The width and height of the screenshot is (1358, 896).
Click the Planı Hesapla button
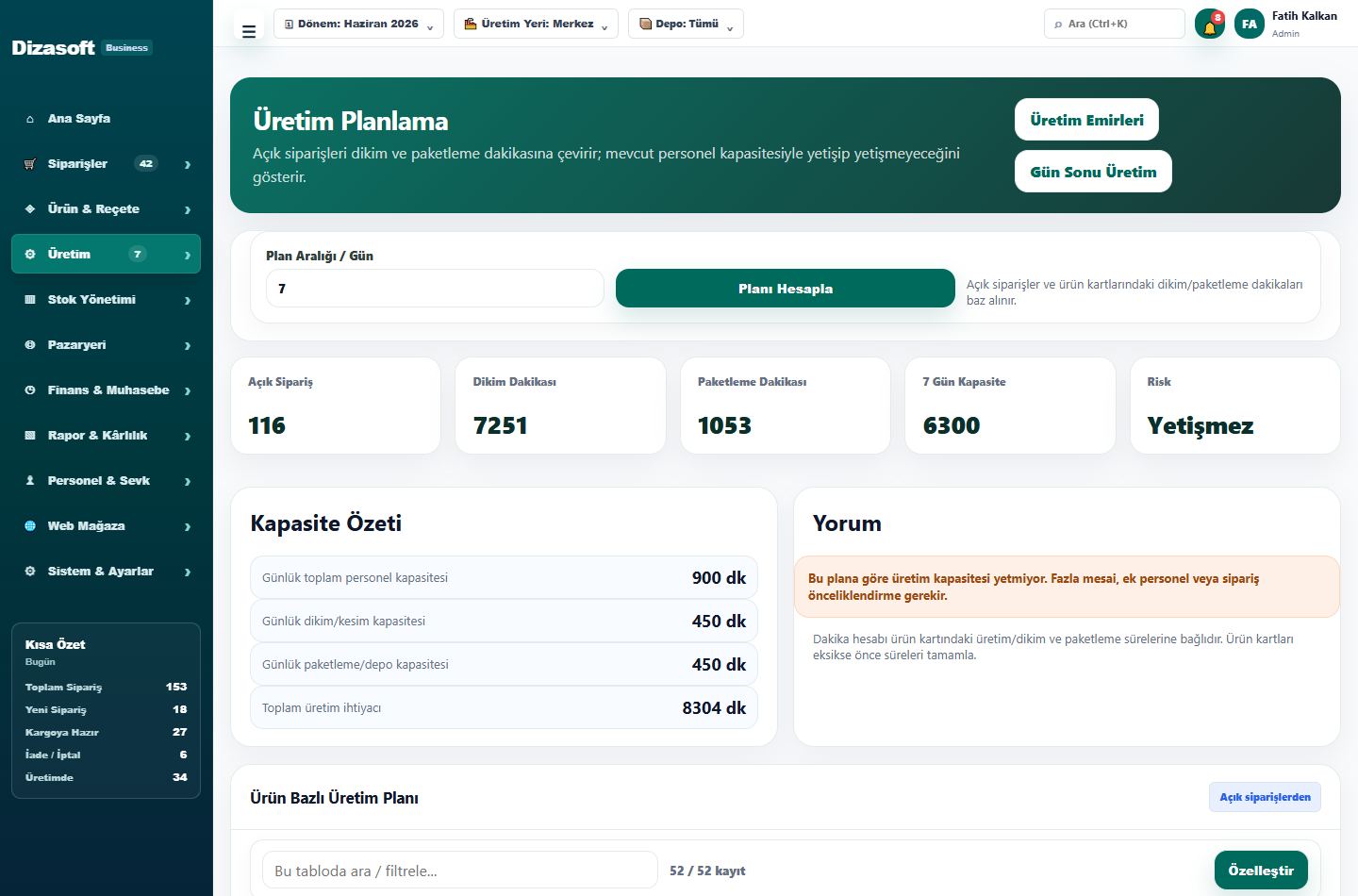tap(786, 289)
